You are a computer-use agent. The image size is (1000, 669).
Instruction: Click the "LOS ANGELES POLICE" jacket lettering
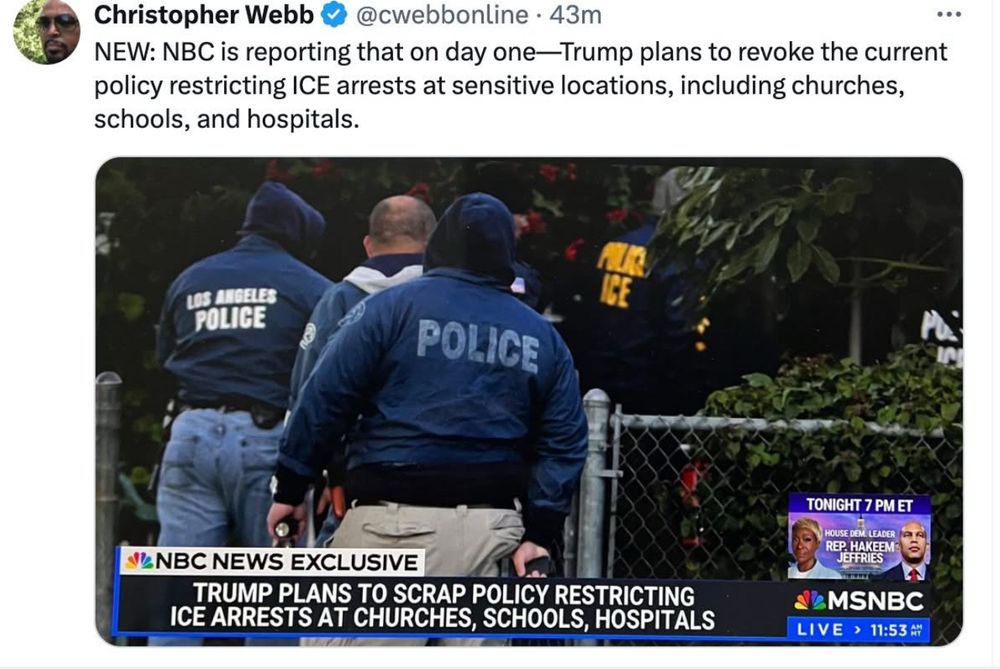pos(231,310)
